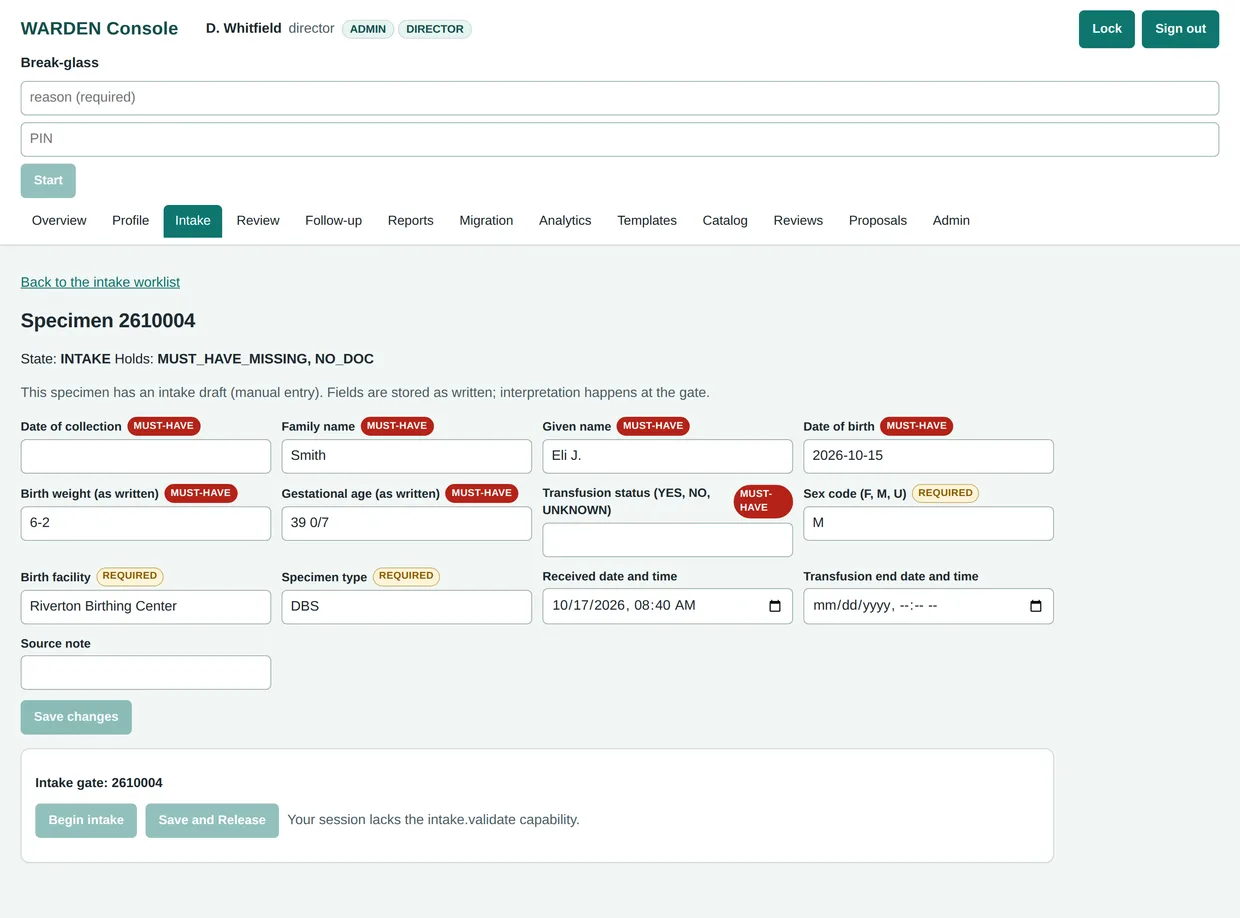Click the REQUIRED badge beside Birth facility
The image size is (1240, 918).
pos(130,576)
